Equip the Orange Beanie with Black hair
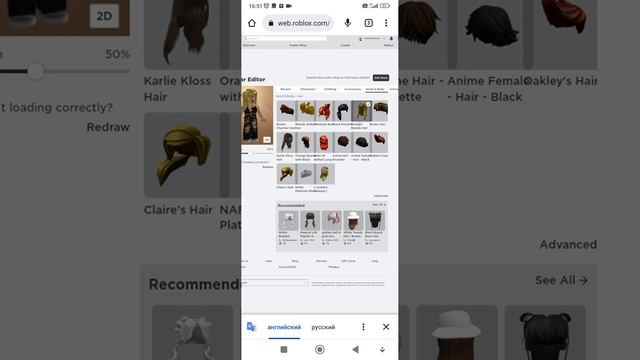The height and width of the screenshot is (360, 640). [305, 142]
